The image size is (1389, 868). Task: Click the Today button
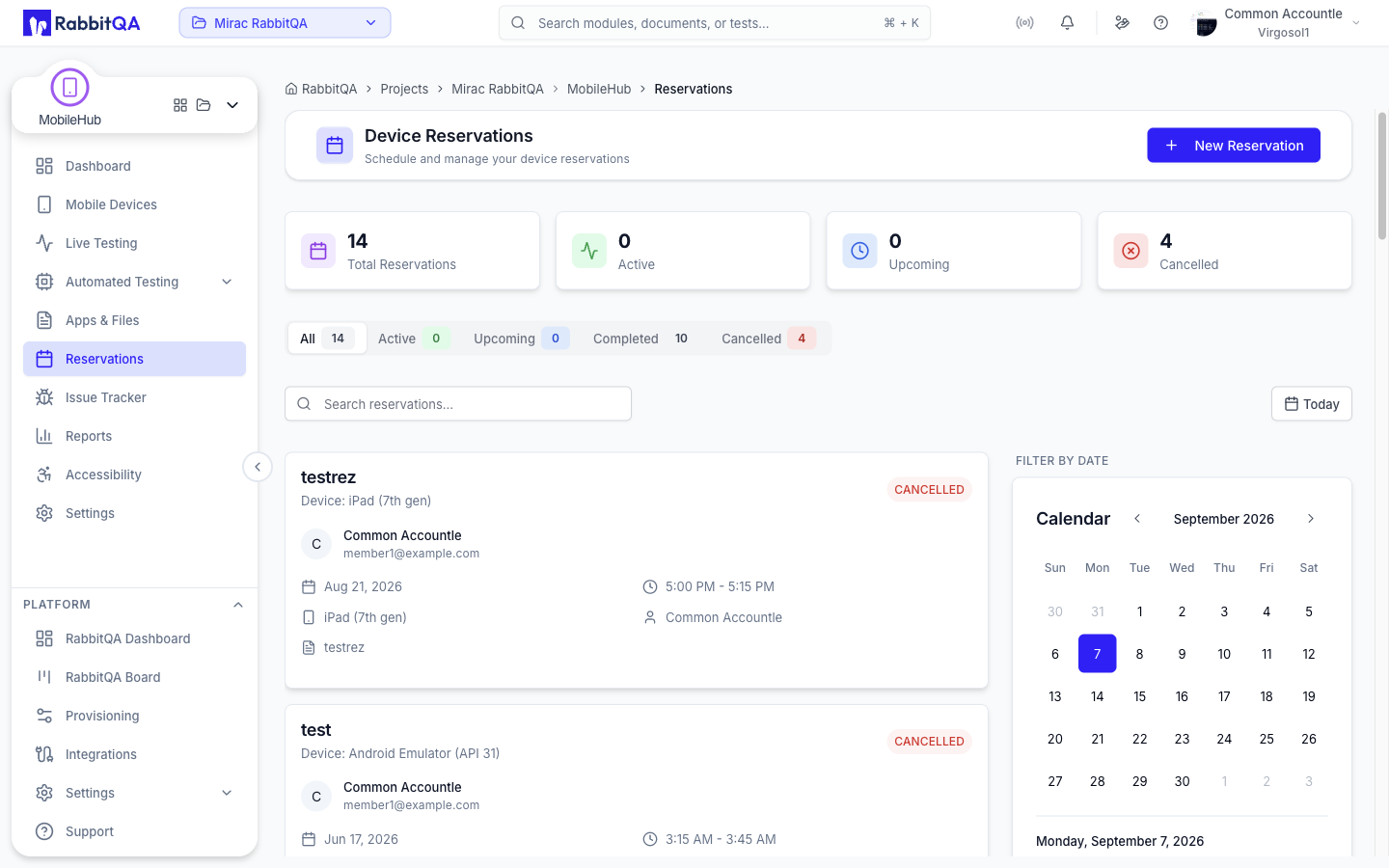click(1312, 404)
